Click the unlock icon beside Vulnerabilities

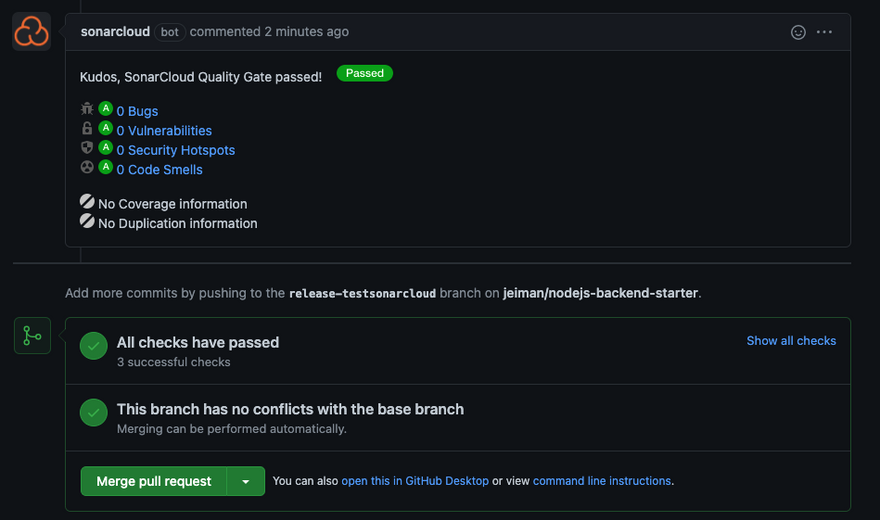pos(87,129)
